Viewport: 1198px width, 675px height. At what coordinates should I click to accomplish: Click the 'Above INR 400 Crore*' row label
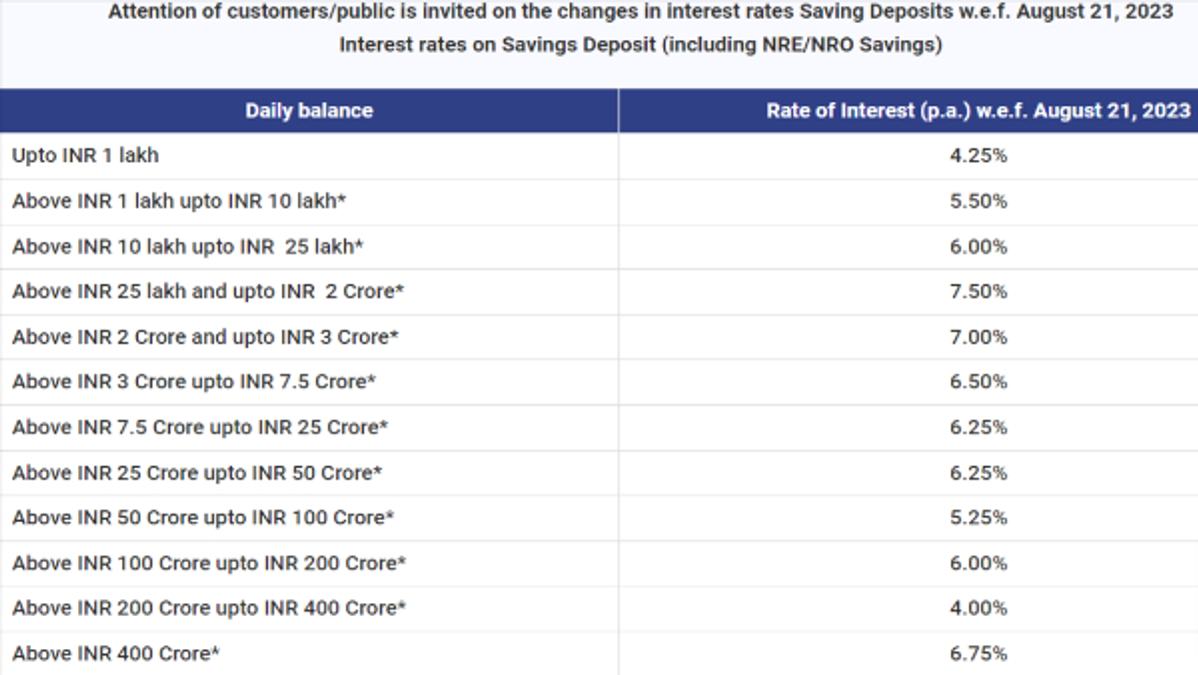[x=115, y=654]
